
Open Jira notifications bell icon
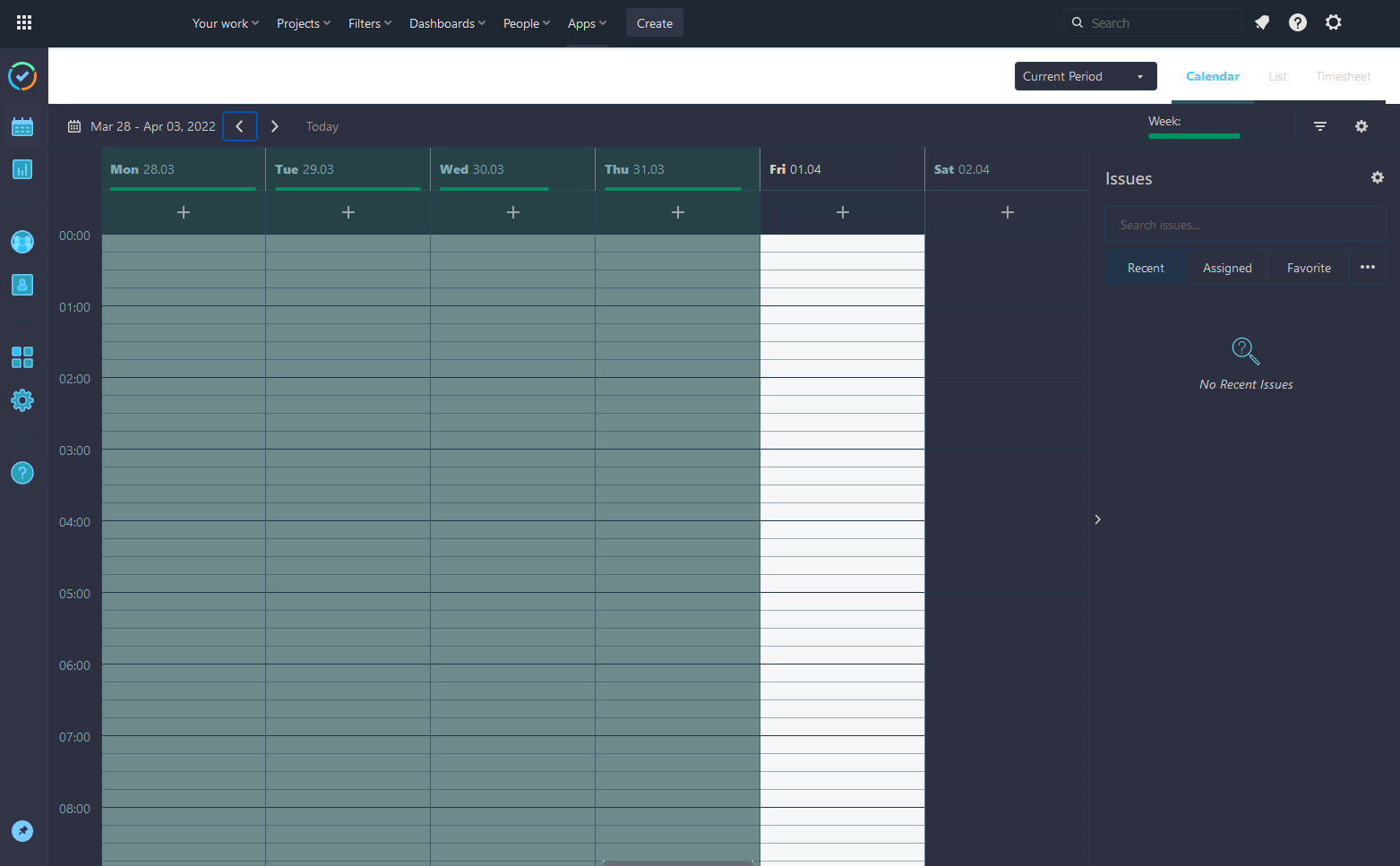tap(1262, 22)
